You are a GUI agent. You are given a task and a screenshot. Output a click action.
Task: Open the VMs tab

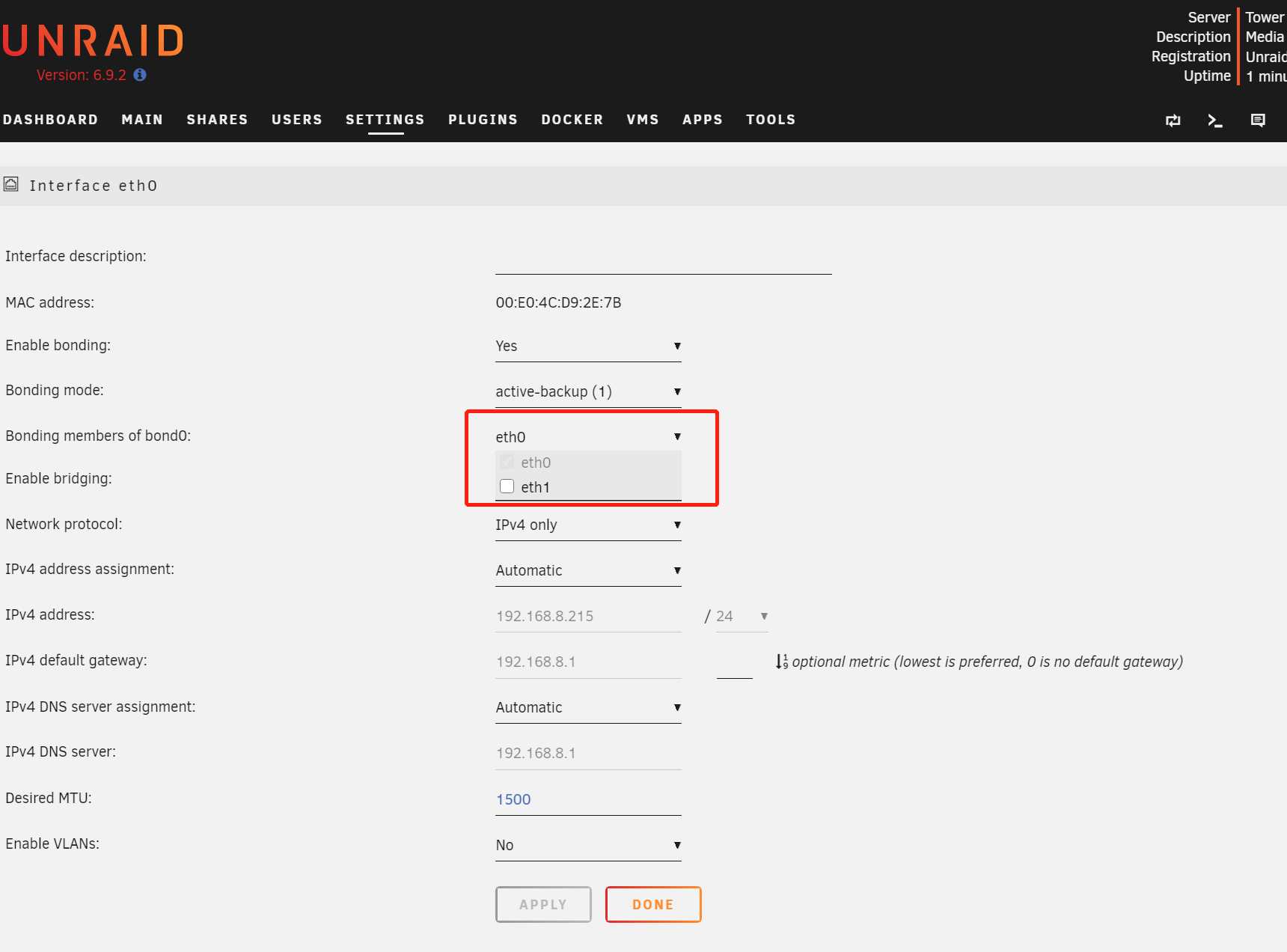643,120
